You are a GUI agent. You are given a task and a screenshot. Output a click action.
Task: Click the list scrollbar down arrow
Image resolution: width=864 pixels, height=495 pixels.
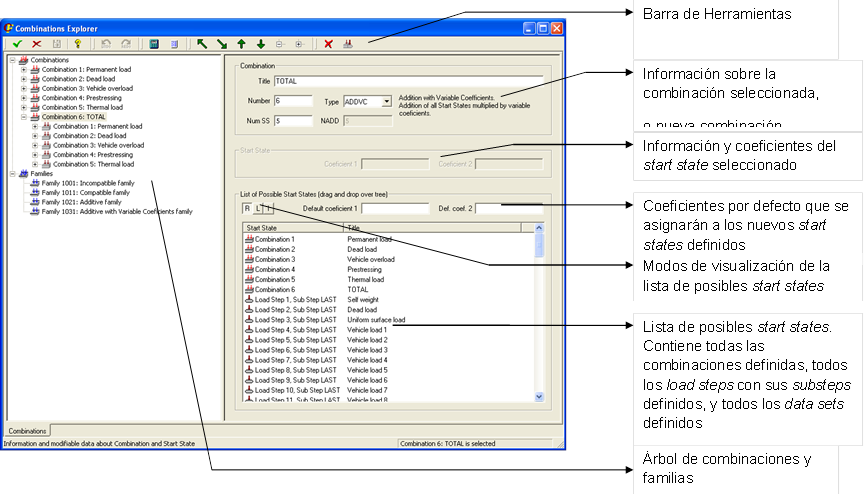pos(539,396)
